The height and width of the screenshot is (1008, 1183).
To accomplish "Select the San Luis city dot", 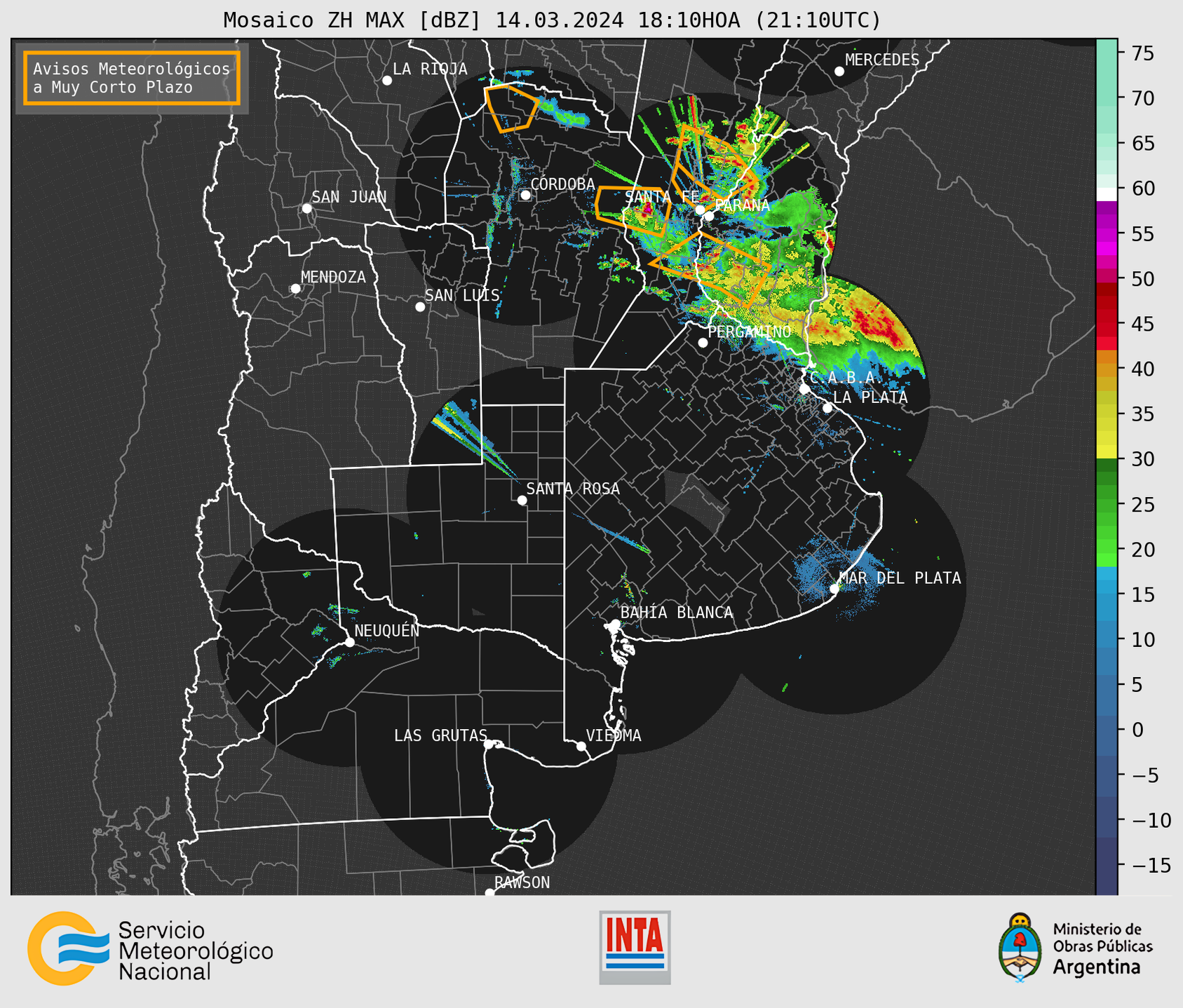I will [420, 307].
